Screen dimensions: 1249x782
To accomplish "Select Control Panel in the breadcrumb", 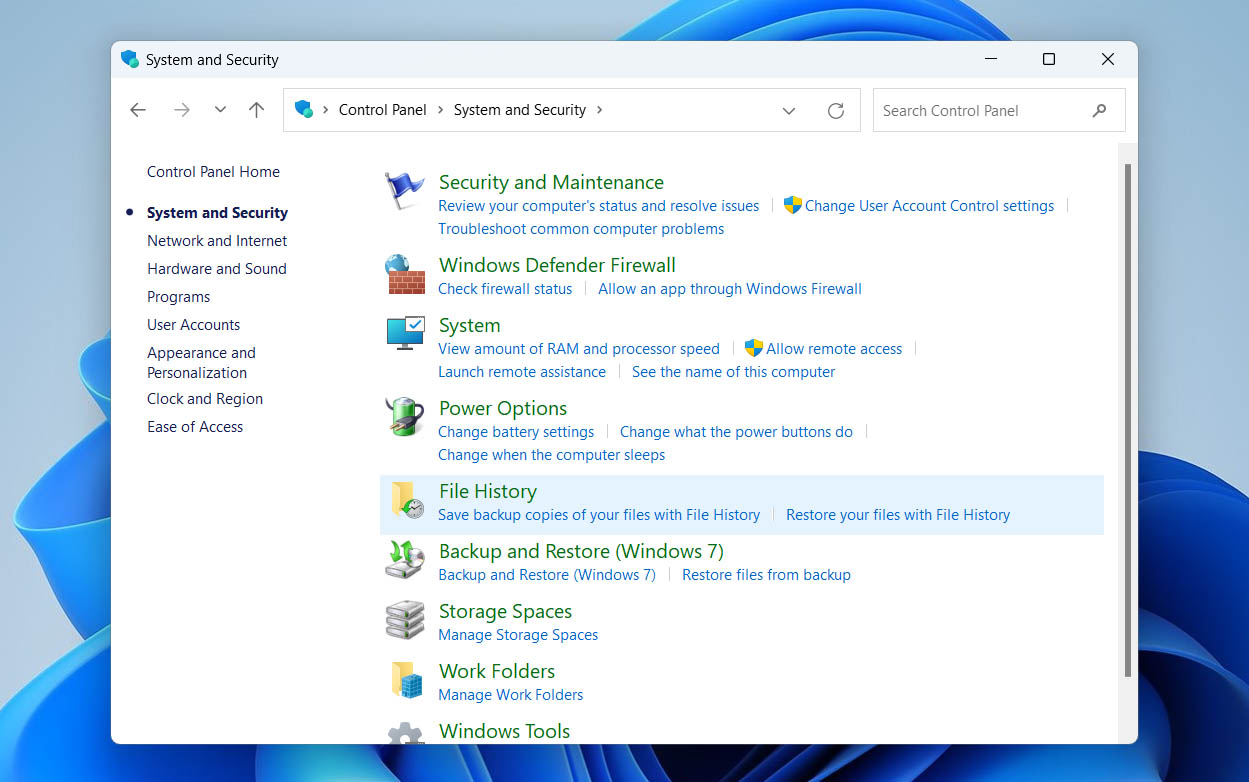I will (x=383, y=110).
